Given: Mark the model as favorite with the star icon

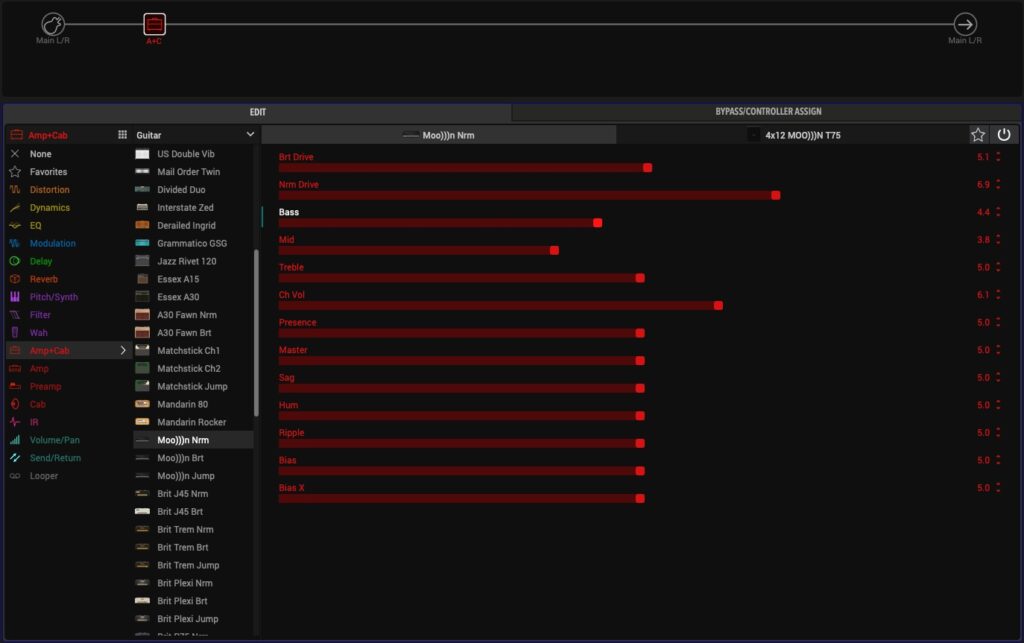Looking at the screenshot, I should pos(978,135).
